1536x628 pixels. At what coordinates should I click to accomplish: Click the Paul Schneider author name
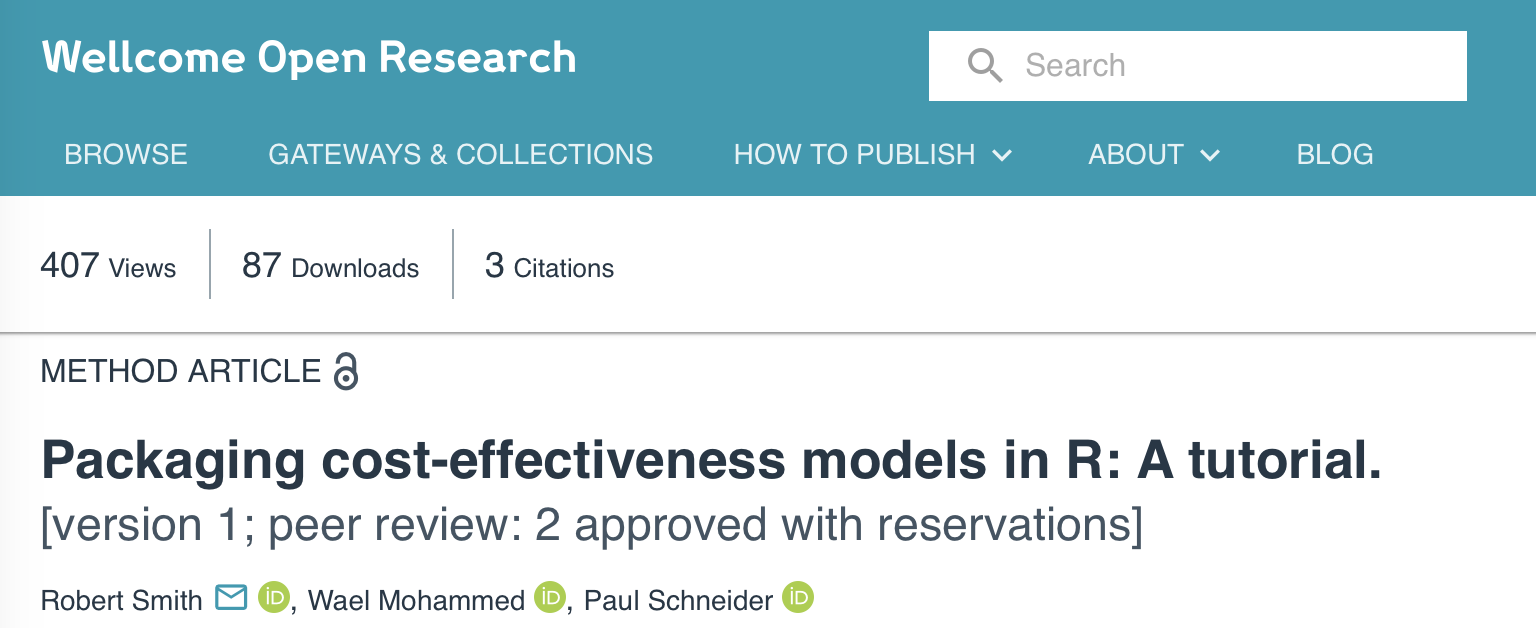click(x=678, y=600)
